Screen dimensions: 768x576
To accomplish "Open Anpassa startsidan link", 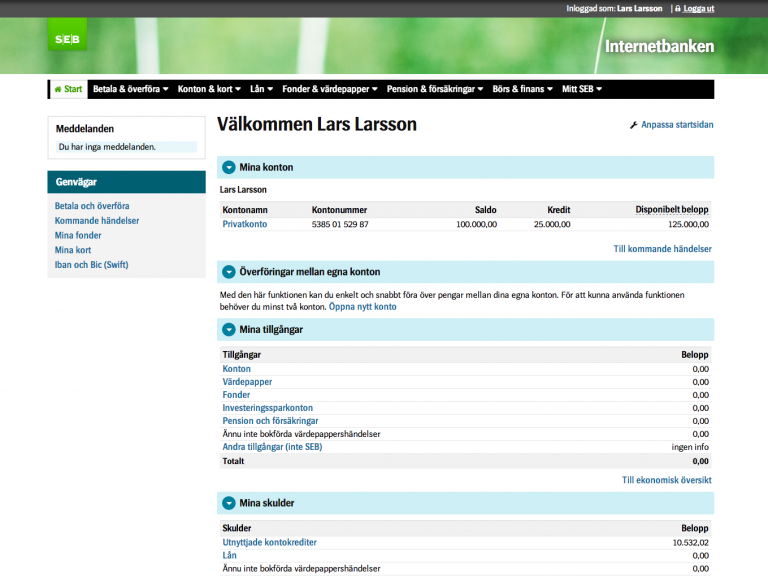I will (x=677, y=125).
